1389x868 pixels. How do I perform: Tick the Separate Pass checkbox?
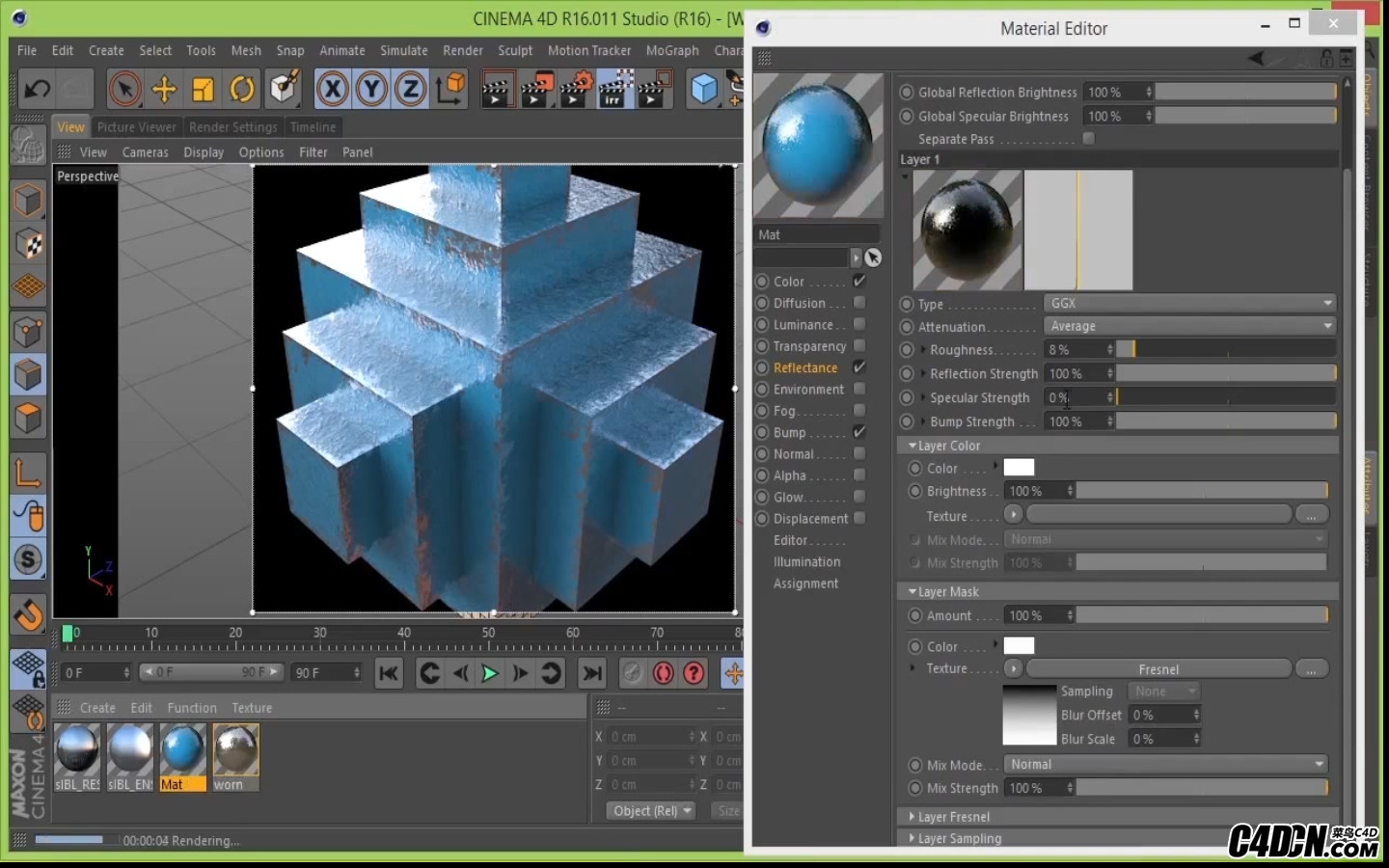click(x=1088, y=139)
